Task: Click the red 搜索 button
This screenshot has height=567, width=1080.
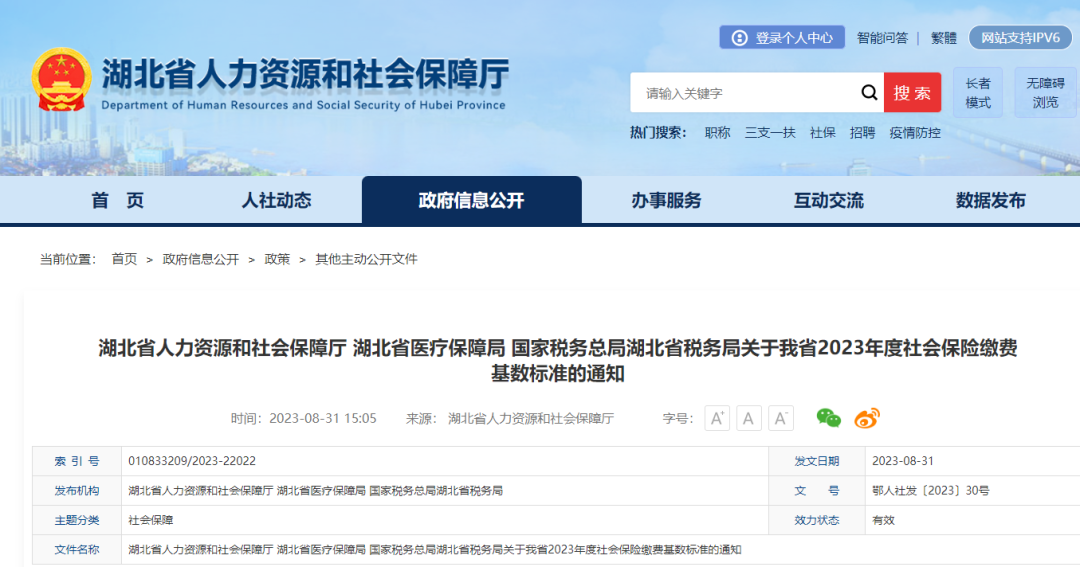Action: point(912,92)
